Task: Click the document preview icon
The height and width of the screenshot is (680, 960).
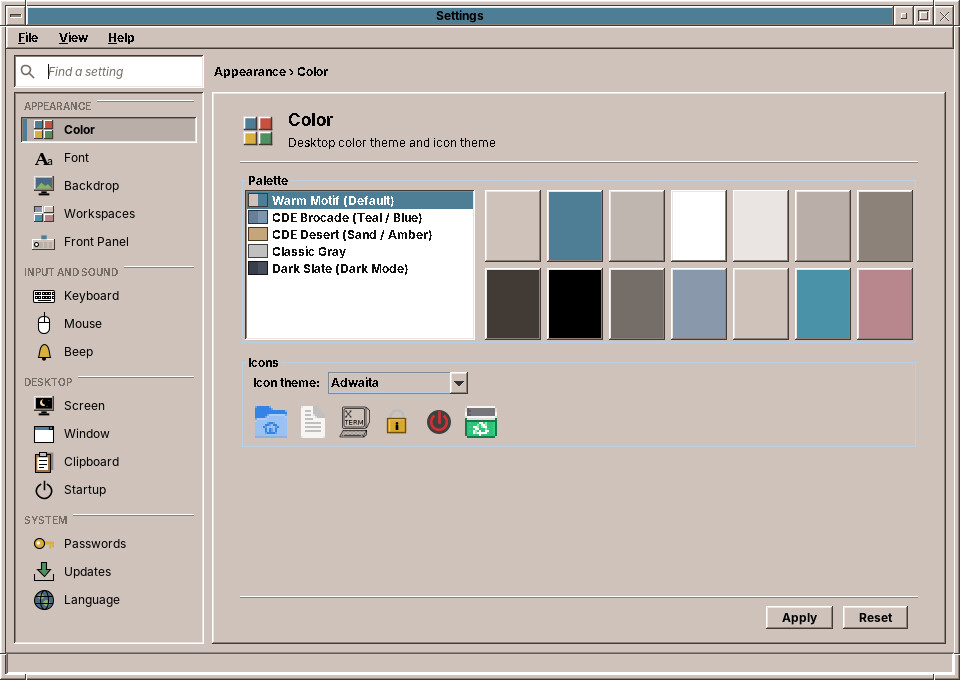Action: [x=313, y=422]
